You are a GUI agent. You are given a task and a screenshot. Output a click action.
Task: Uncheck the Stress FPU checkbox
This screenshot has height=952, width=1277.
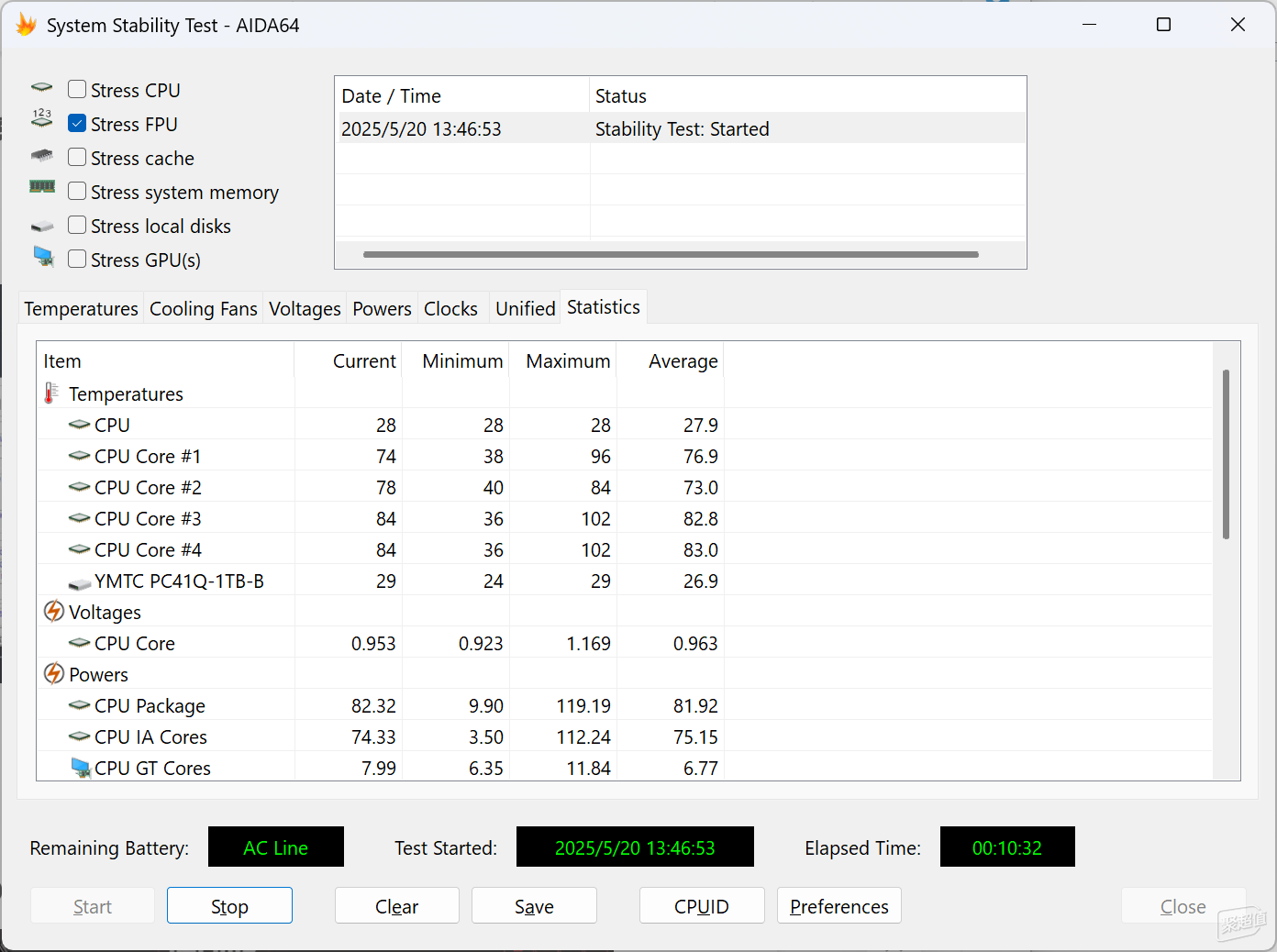(77, 123)
